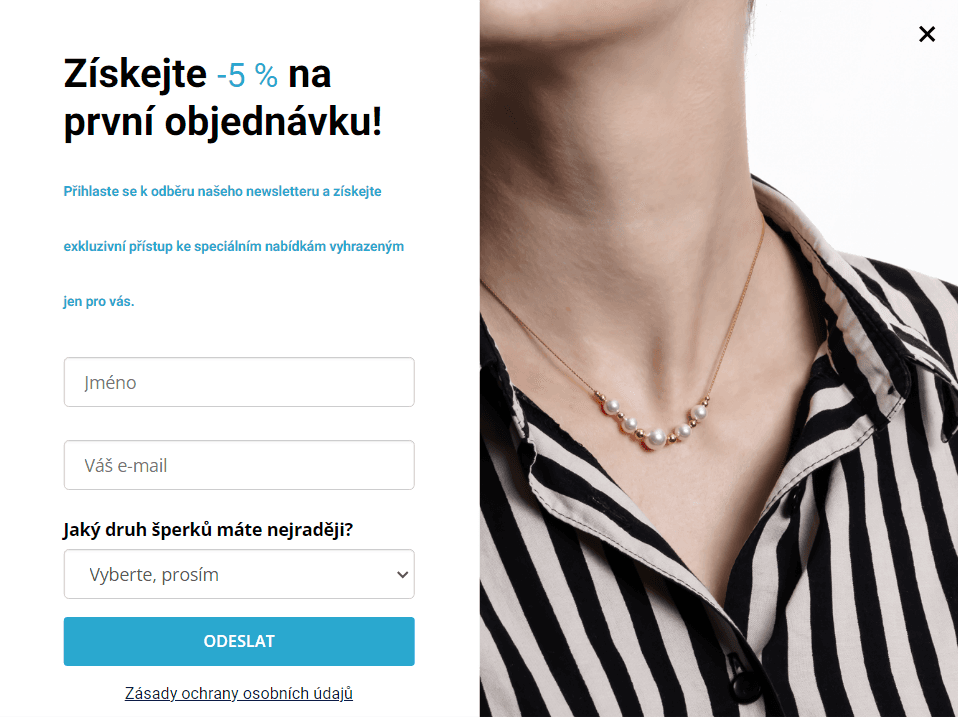This screenshot has width=958, height=717.
Task: Click the první objednávku! heading line
Action: pyautogui.click(x=223, y=122)
